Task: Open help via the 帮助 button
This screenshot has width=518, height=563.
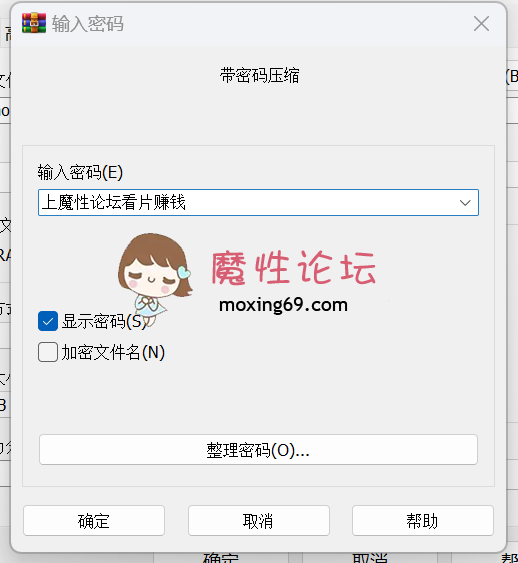Action: pos(423,521)
